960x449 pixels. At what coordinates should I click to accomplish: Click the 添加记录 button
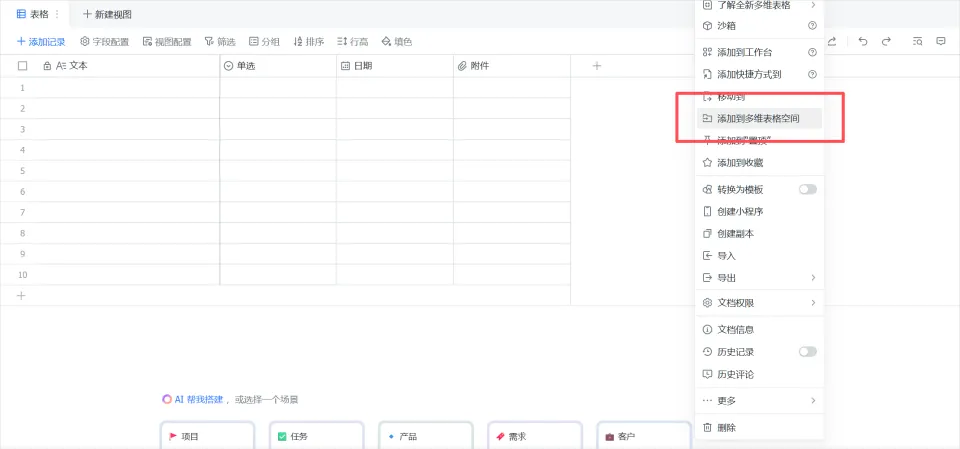(41, 42)
